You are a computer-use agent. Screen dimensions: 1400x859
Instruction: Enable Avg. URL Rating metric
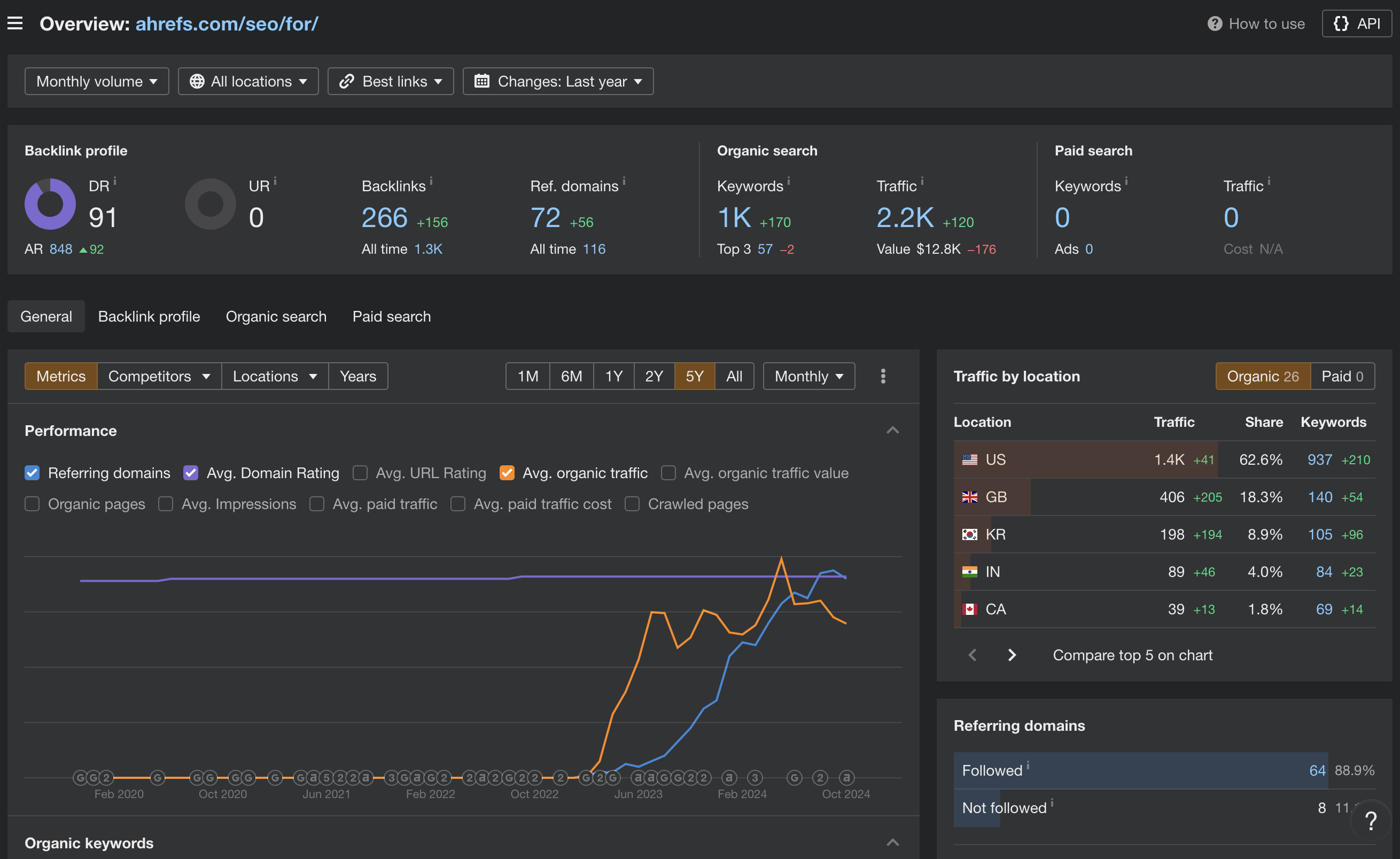click(360, 473)
